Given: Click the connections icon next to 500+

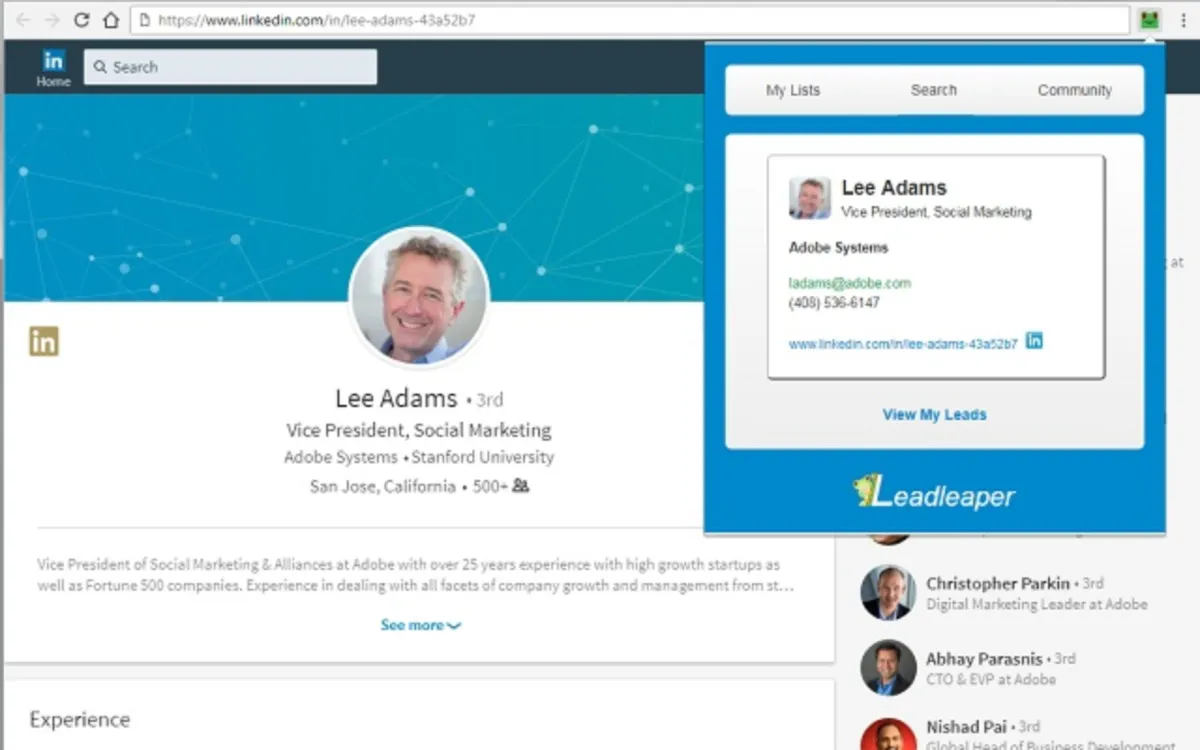Looking at the screenshot, I should click(x=521, y=486).
